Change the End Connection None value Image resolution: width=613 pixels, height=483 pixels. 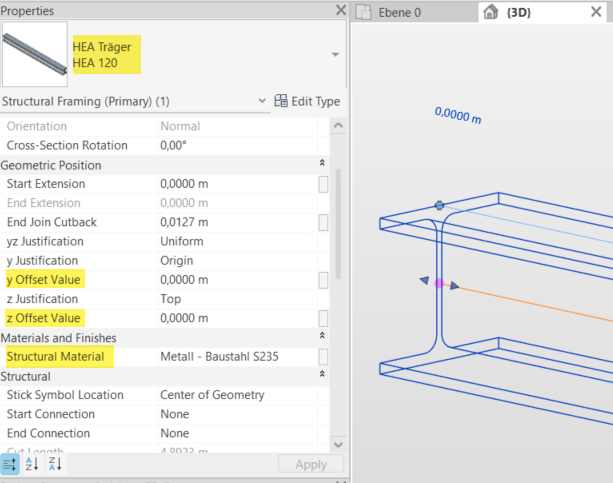[238, 433]
